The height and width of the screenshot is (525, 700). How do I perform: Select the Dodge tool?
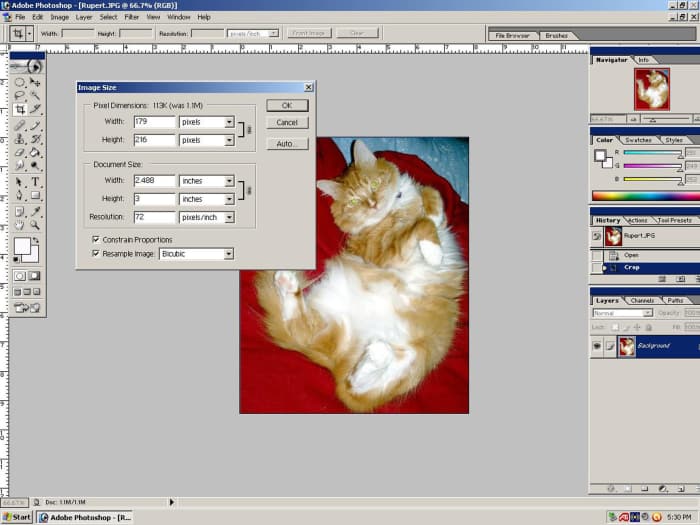(35, 166)
